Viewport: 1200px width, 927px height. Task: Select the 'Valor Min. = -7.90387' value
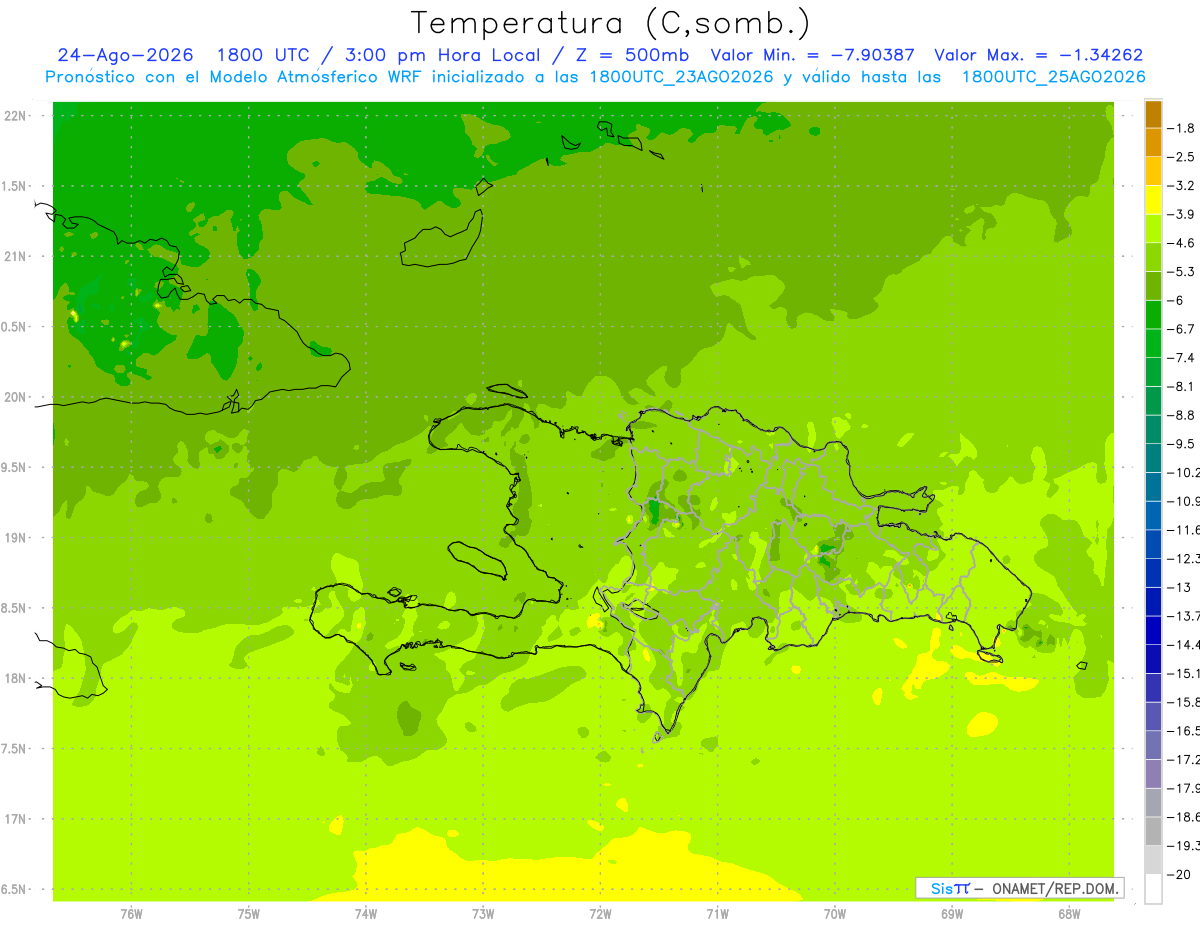(812, 56)
